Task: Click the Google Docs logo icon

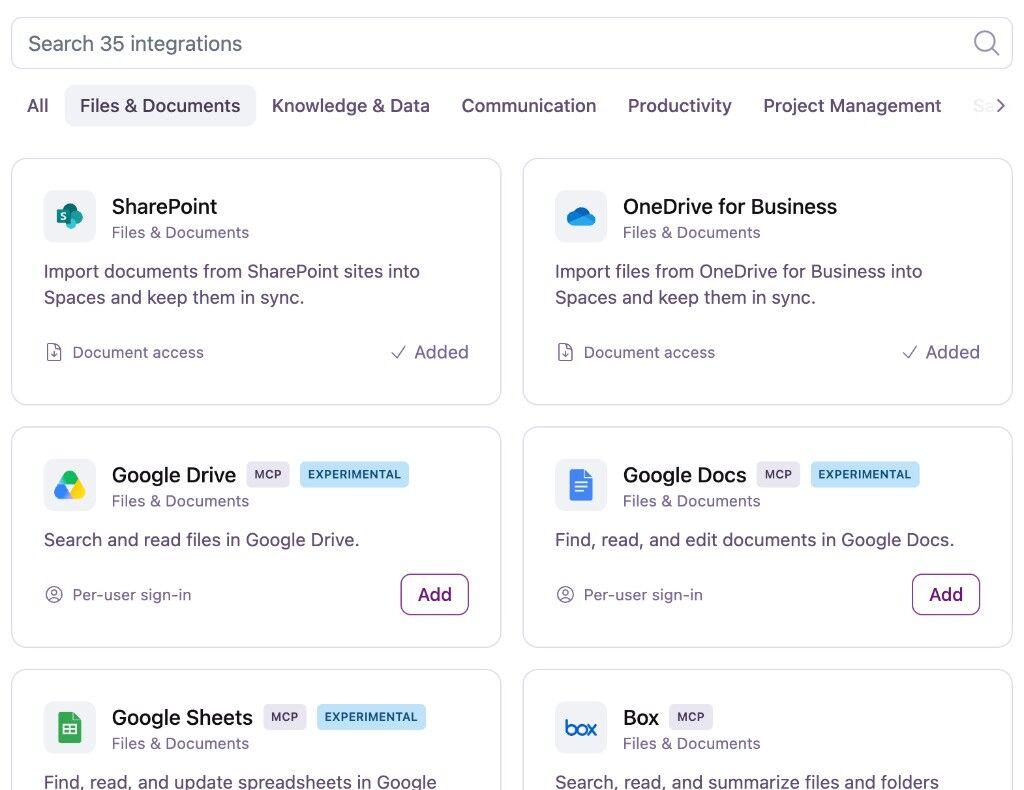Action: coord(581,485)
